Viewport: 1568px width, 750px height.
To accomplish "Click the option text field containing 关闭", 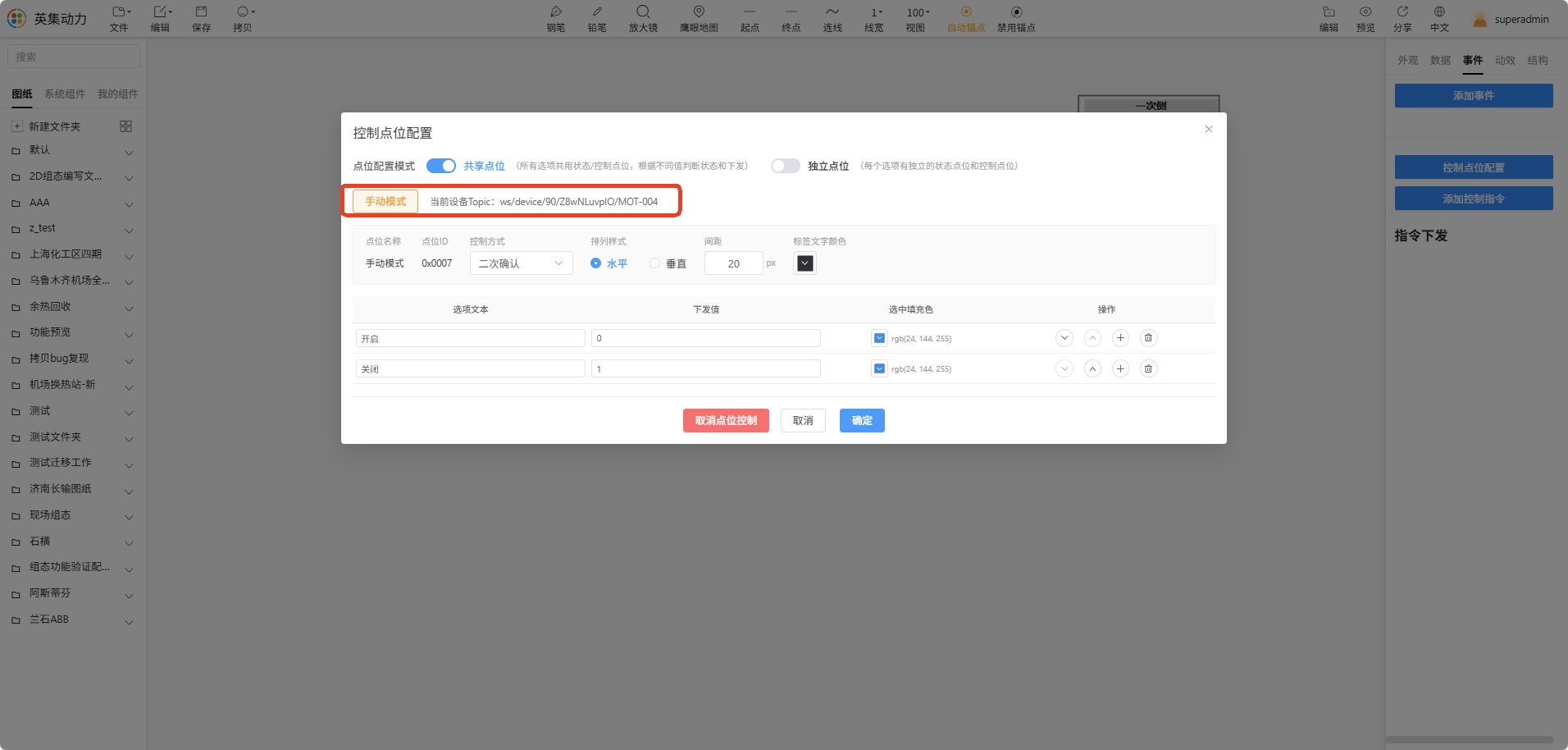I will [471, 368].
